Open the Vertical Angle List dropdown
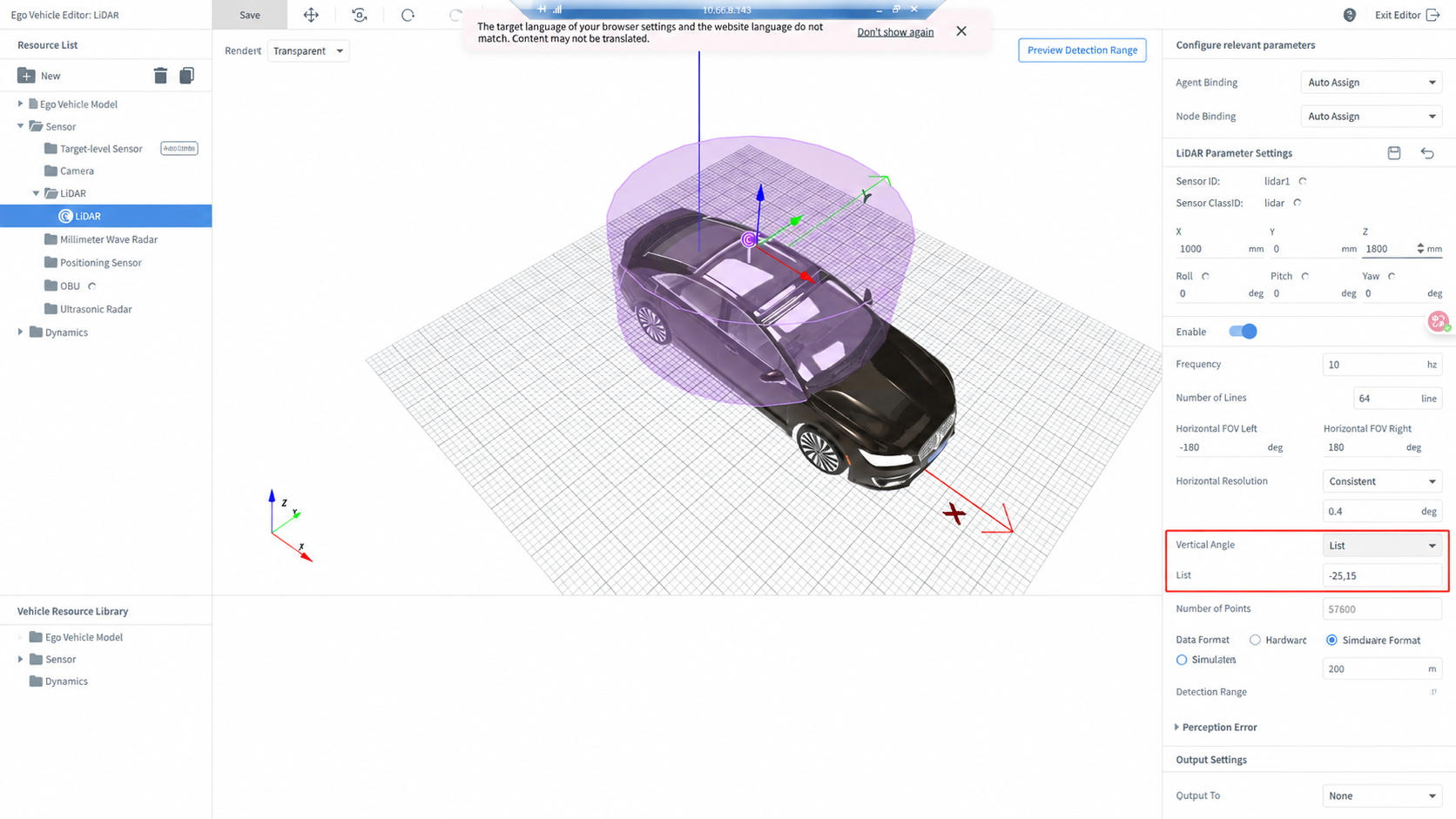This screenshot has height=819, width=1456. (1382, 546)
